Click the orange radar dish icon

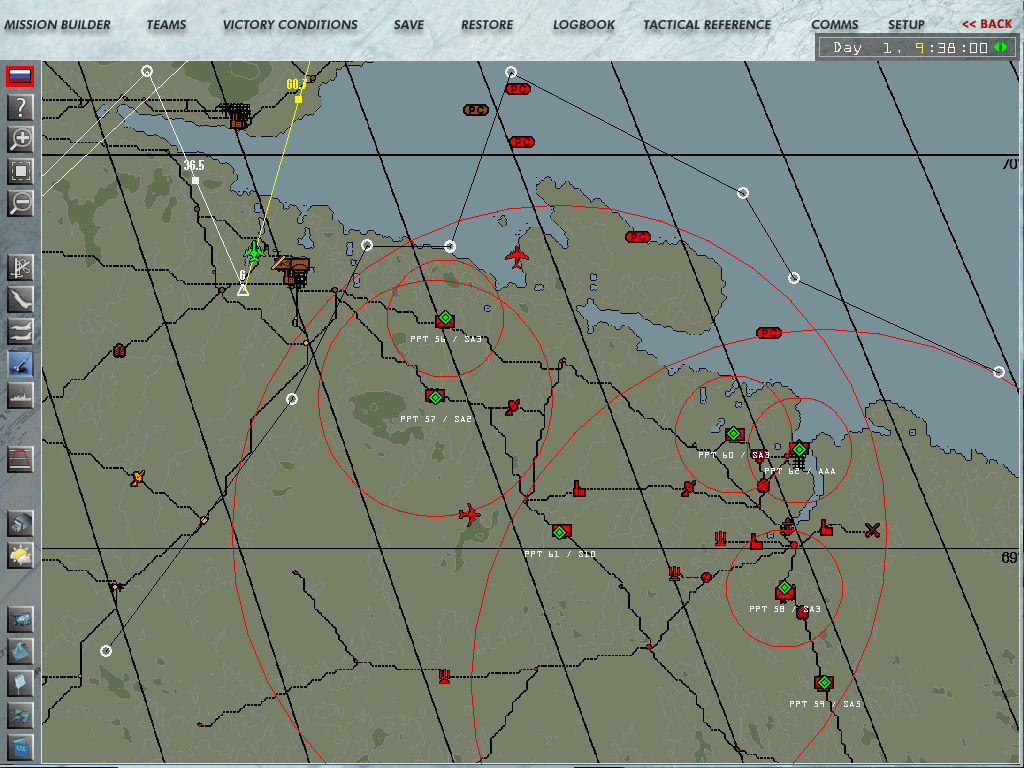[137, 478]
